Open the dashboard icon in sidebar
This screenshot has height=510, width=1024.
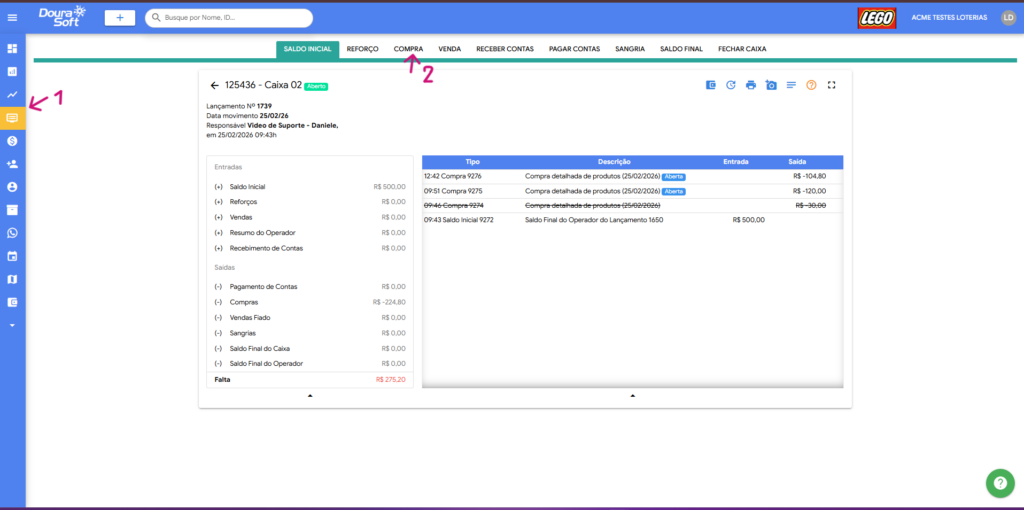13,48
